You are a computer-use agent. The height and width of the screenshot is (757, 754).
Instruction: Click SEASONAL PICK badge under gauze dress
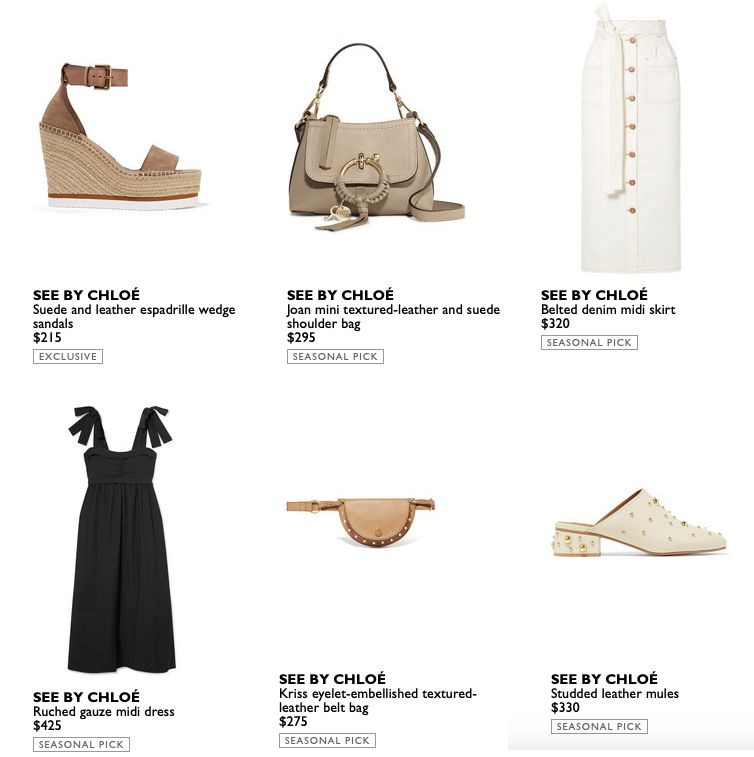coord(81,744)
